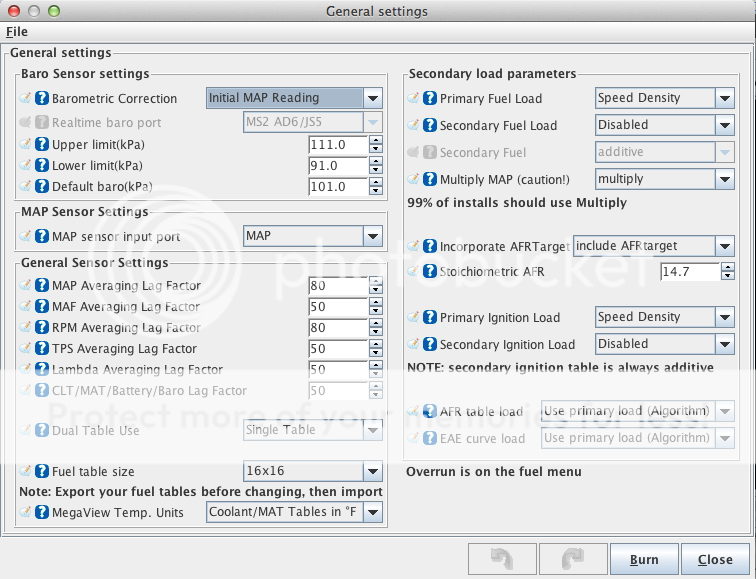Expand the Incorporate AFRTarget combo box
The width and height of the screenshot is (756, 579).
point(726,246)
